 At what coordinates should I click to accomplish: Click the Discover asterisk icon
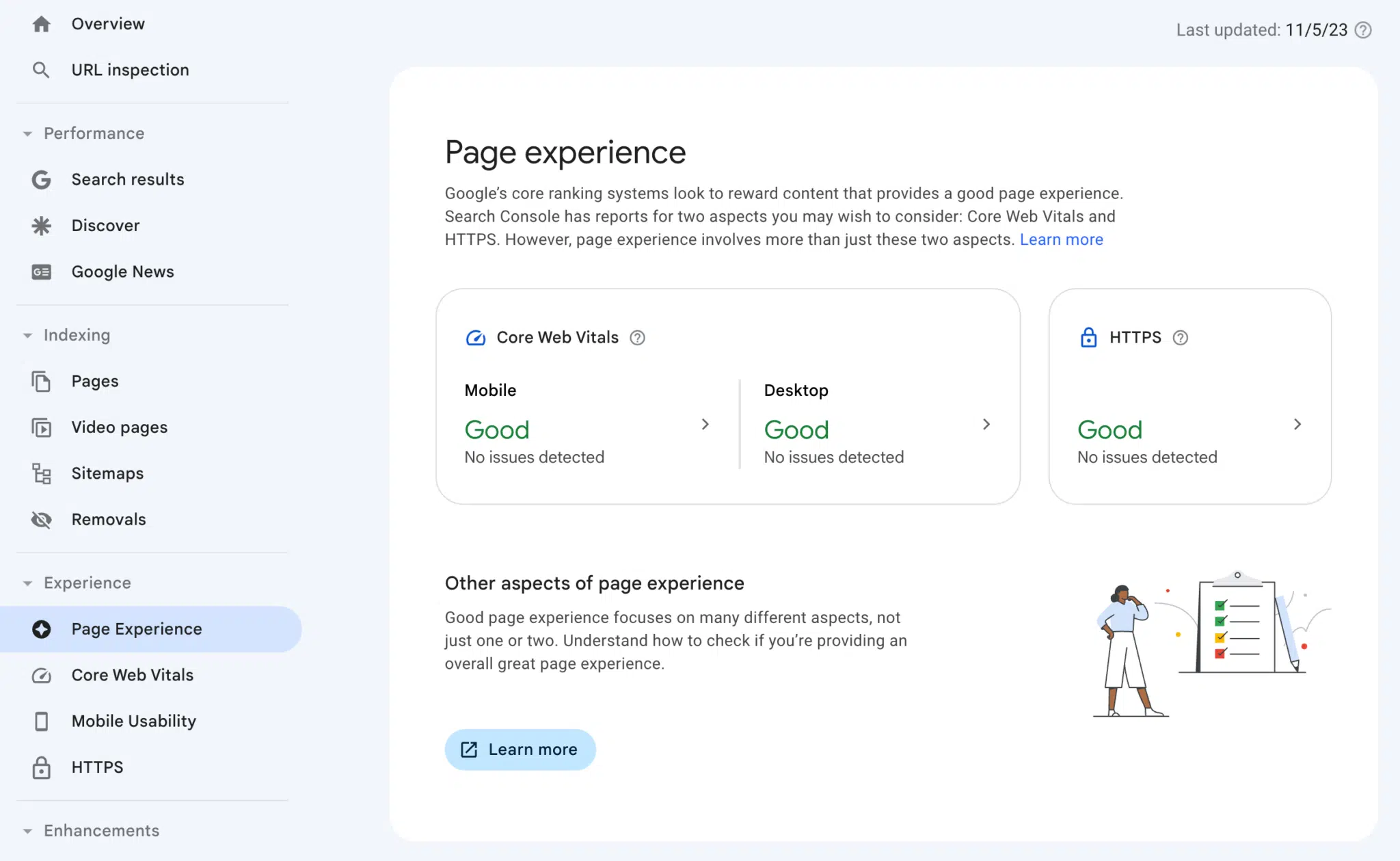(41, 225)
